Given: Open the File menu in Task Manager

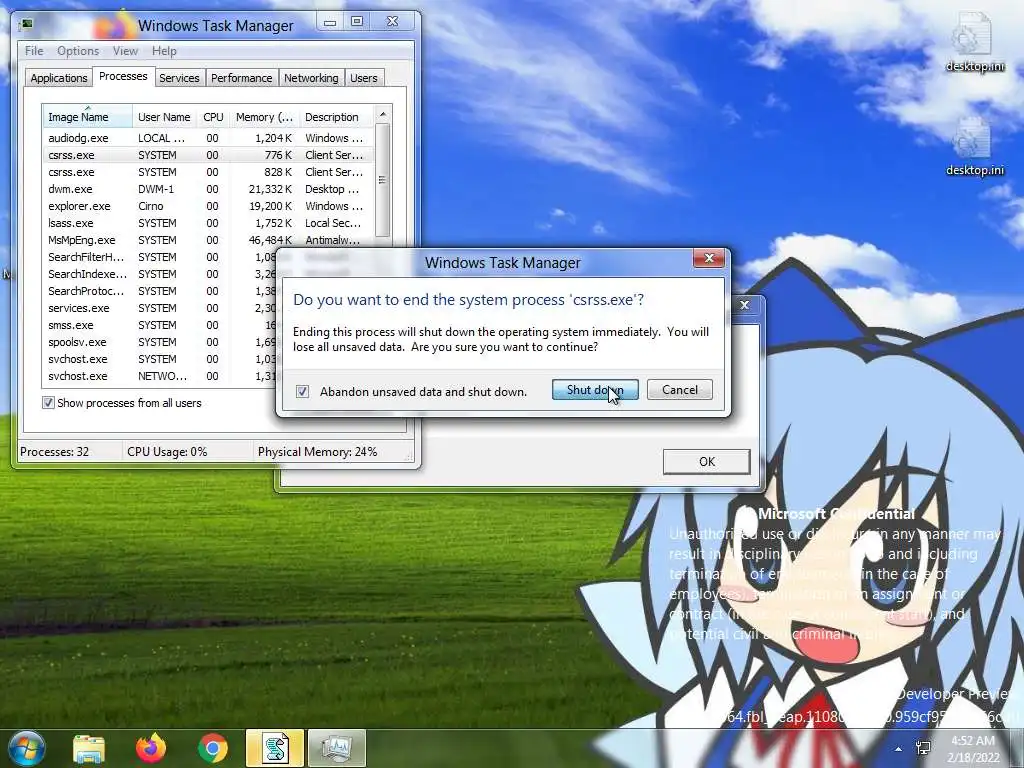Looking at the screenshot, I should pyautogui.click(x=34, y=51).
